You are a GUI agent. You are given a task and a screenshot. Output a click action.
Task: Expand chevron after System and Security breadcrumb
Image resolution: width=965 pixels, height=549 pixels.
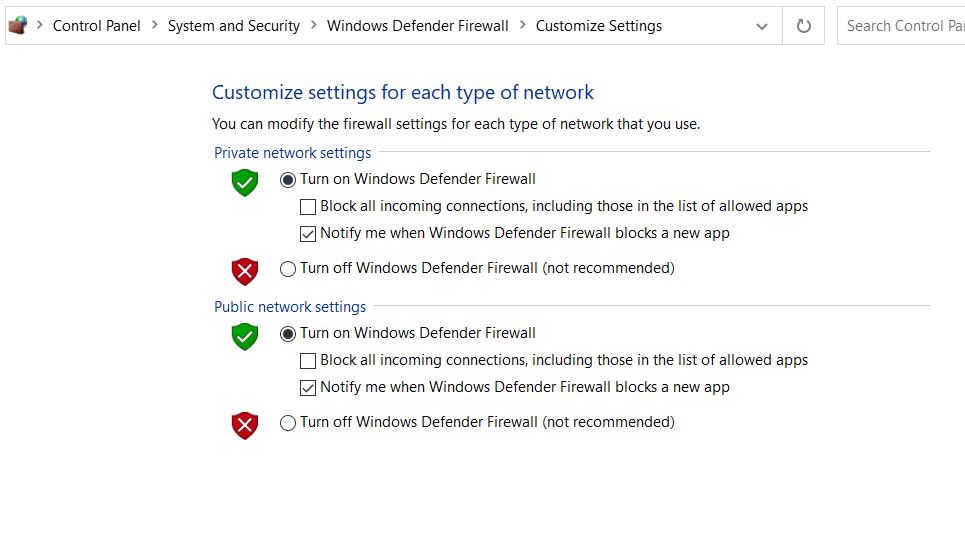point(314,25)
